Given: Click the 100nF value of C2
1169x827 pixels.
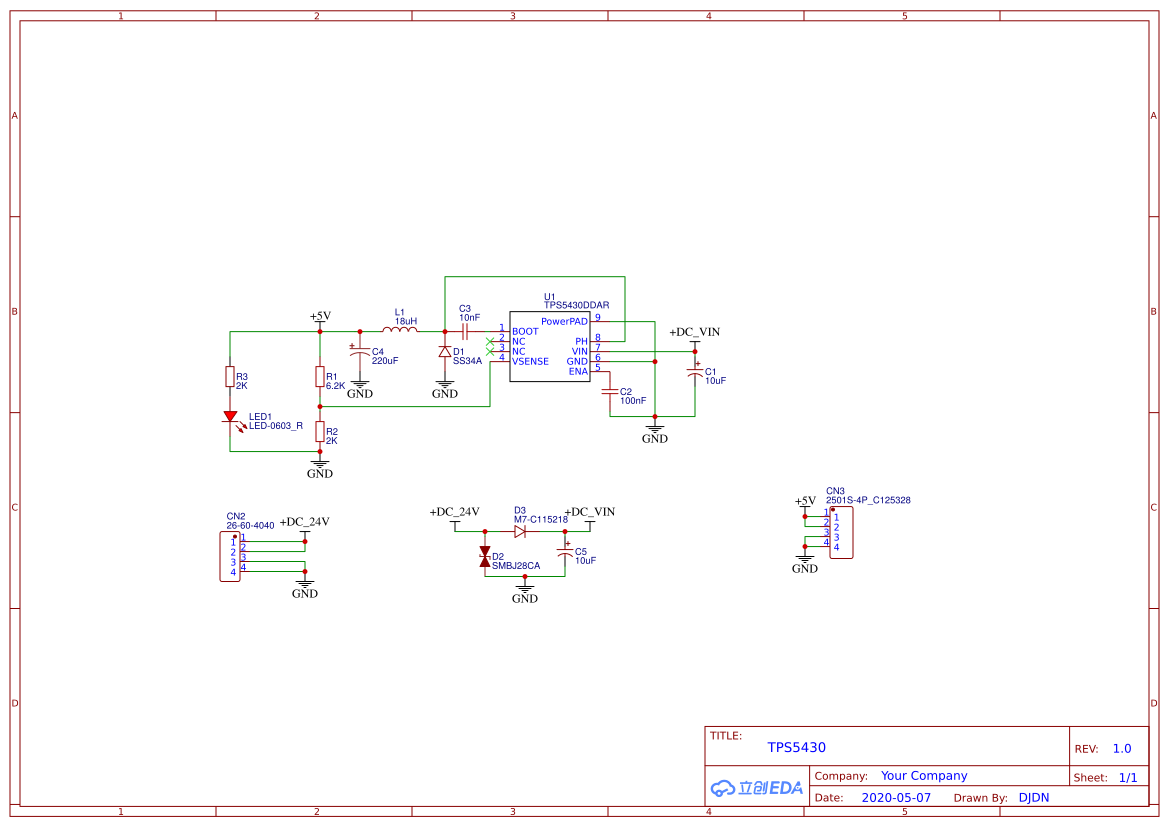Looking at the screenshot, I should pyautogui.click(x=633, y=400).
